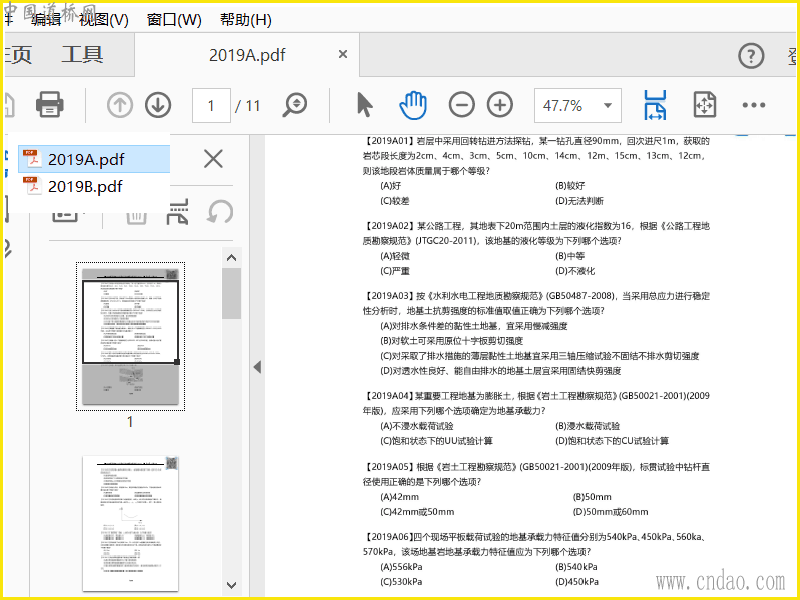800x600 pixels.
Task: Open more tools ellipsis menu
Action: click(754, 105)
